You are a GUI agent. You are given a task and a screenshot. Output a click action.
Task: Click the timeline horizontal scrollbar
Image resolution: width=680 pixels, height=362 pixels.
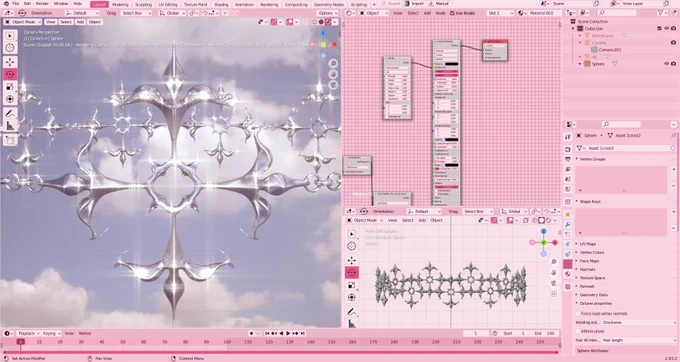280,352
